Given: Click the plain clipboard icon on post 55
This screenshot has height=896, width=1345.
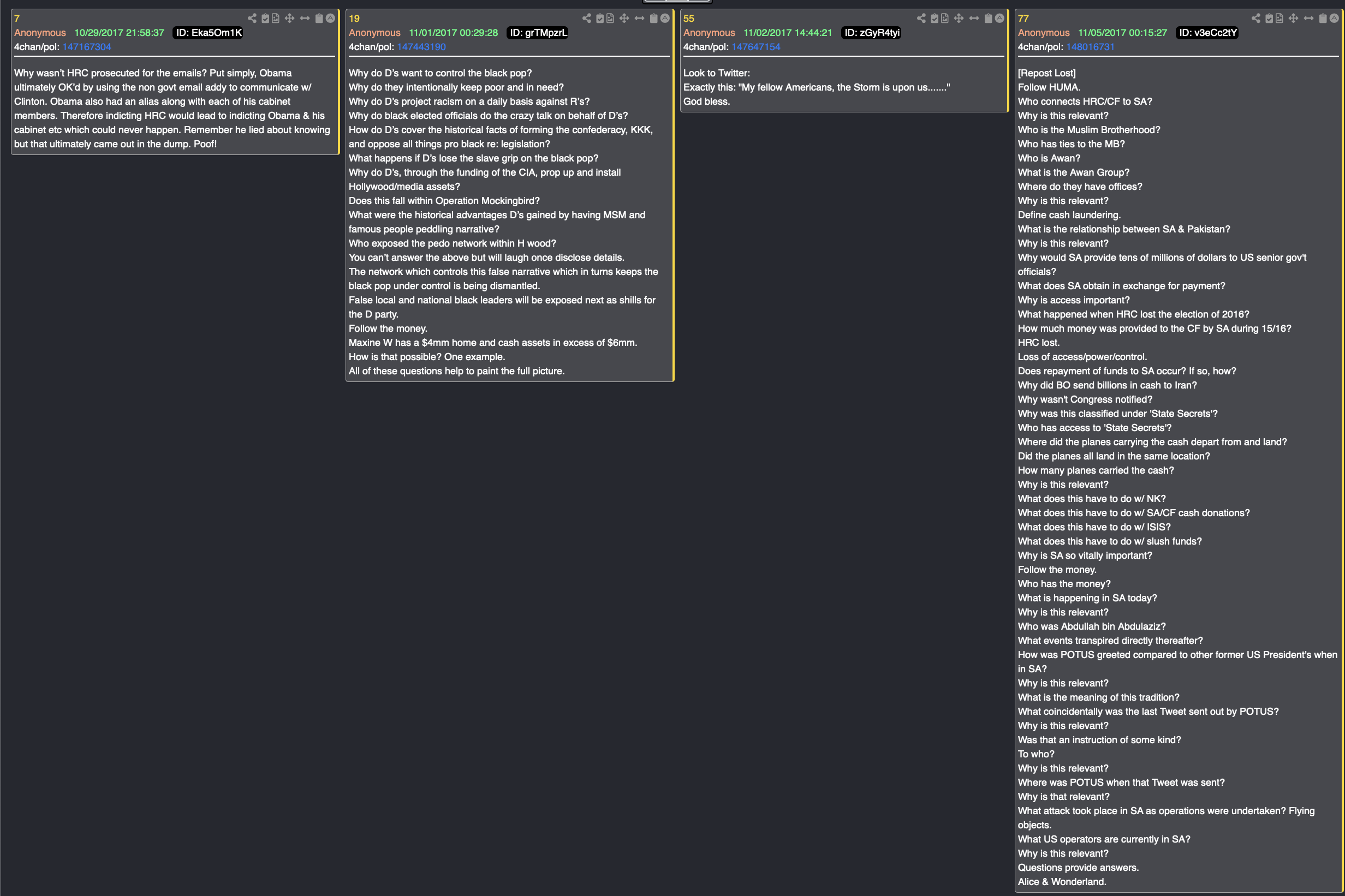Looking at the screenshot, I should pos(988,19).
